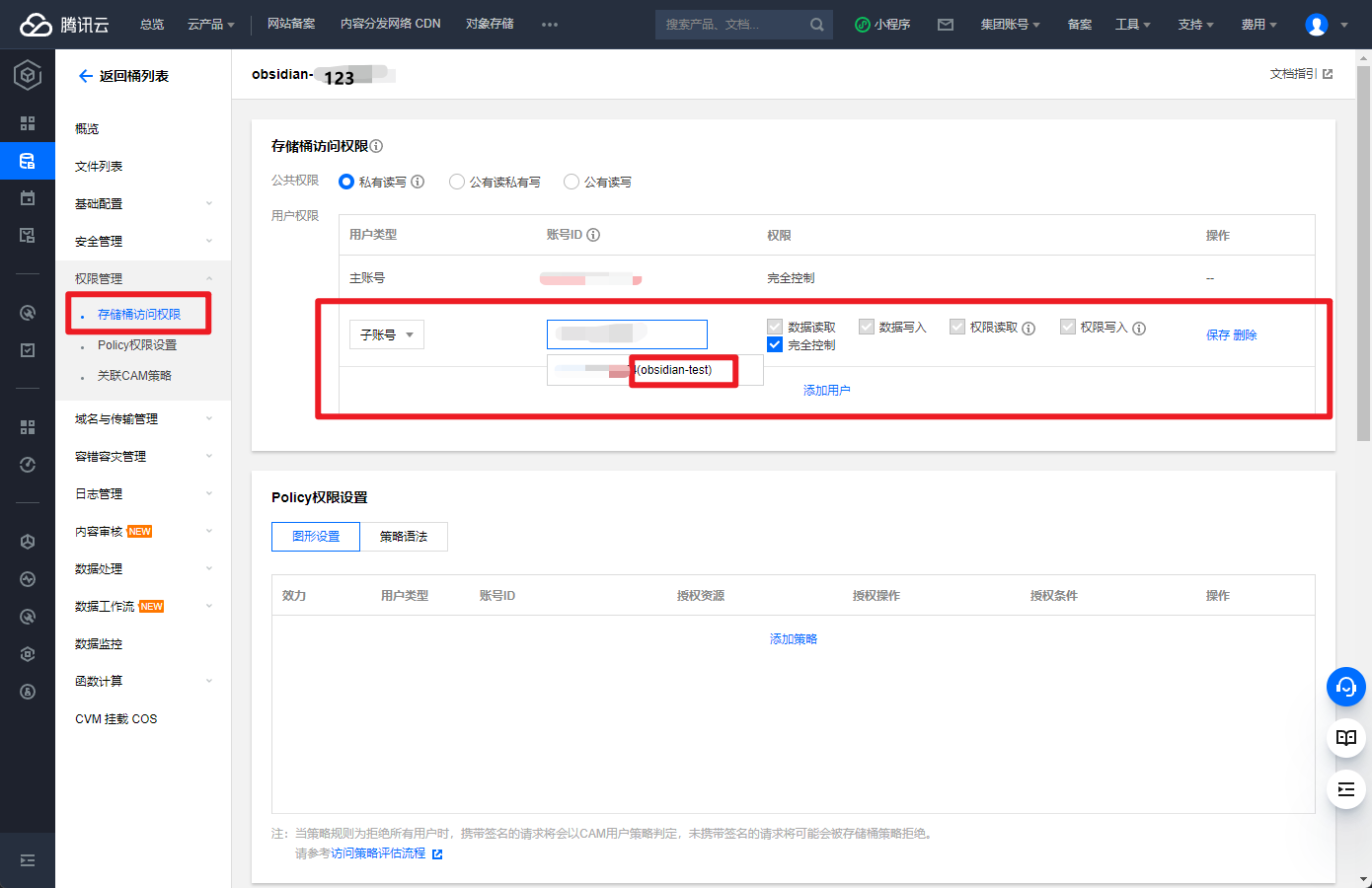
Task: Click the back arrow to bucket list
Action: (x=85, y=76)
